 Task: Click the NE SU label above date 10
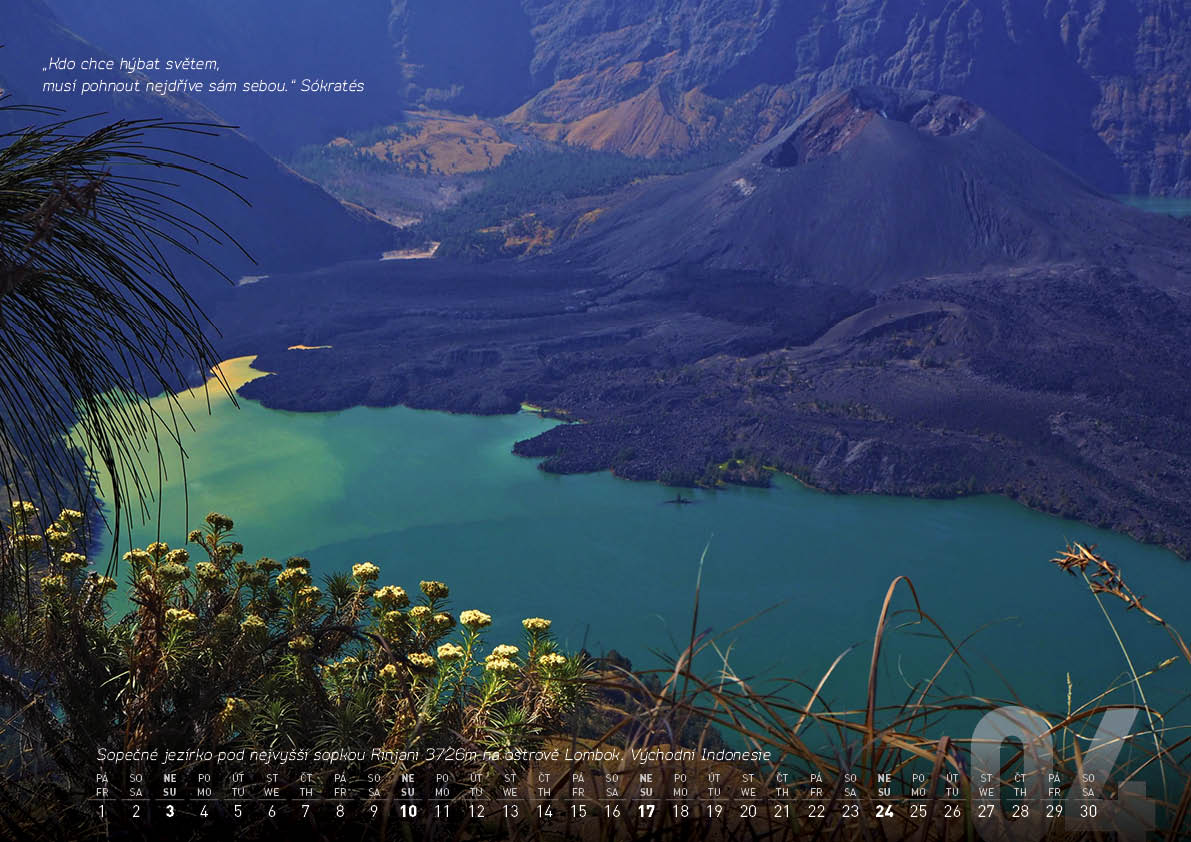[x=408, y=785]
